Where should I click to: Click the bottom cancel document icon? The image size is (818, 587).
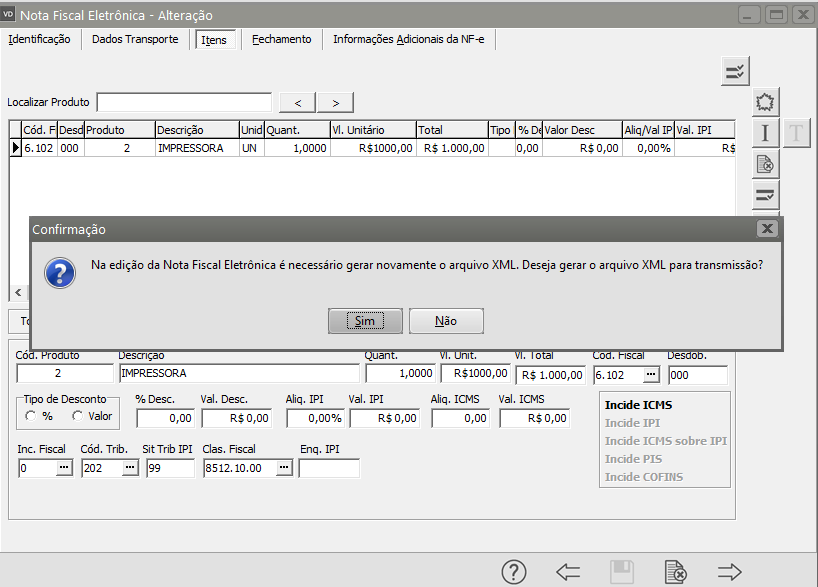pyautogui.click(x=676, y=571)
